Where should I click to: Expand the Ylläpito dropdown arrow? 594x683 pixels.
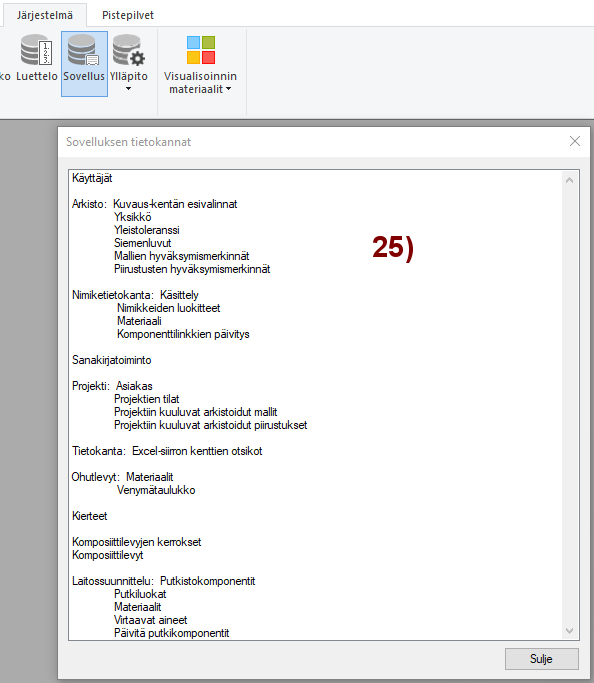[x=128, y=89]
